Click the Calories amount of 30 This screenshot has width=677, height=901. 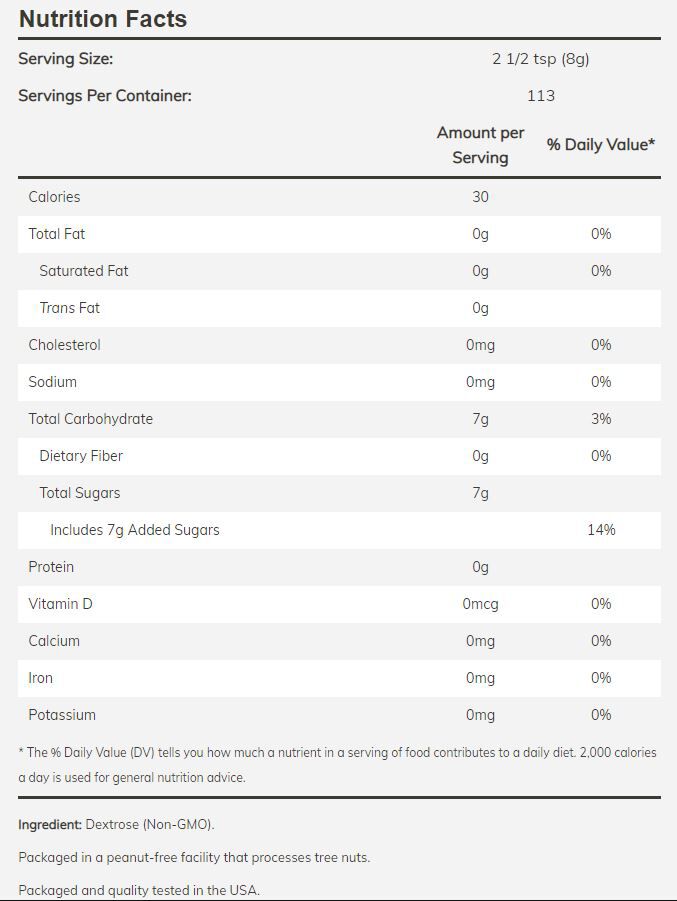pyautogui.click(x=480, y=197)
